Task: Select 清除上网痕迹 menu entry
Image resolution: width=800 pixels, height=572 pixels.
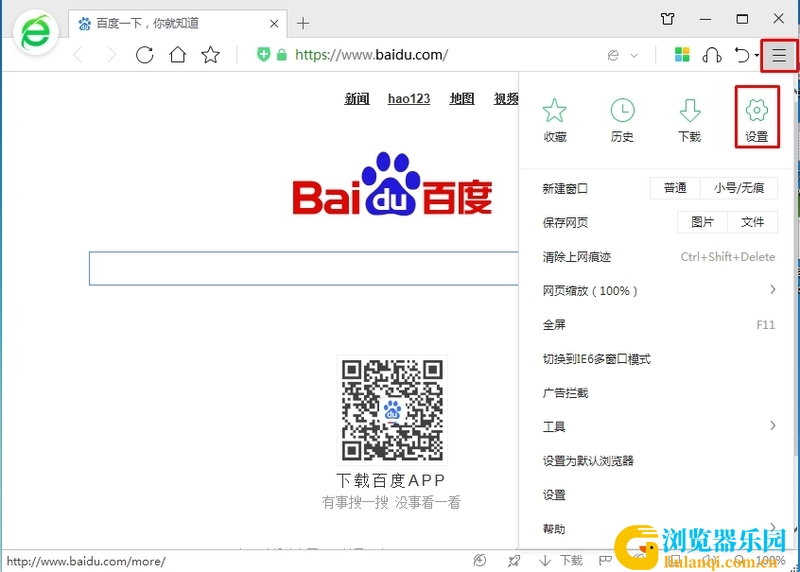Action: click(x=658, y=257)
